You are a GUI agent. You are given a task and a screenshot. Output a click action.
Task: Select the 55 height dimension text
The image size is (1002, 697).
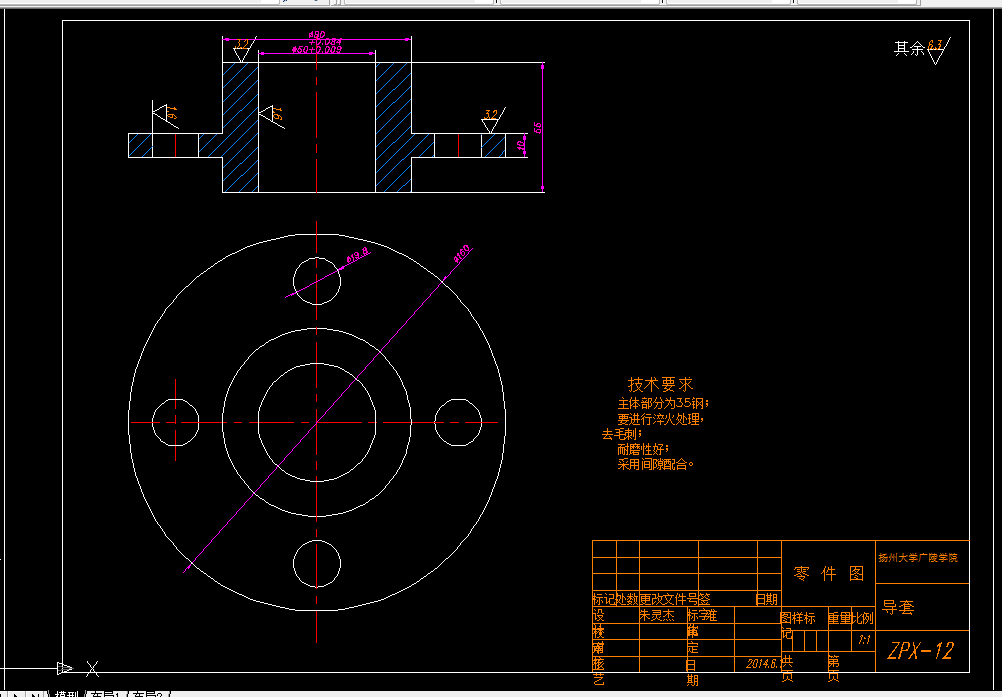coord(537,128)
